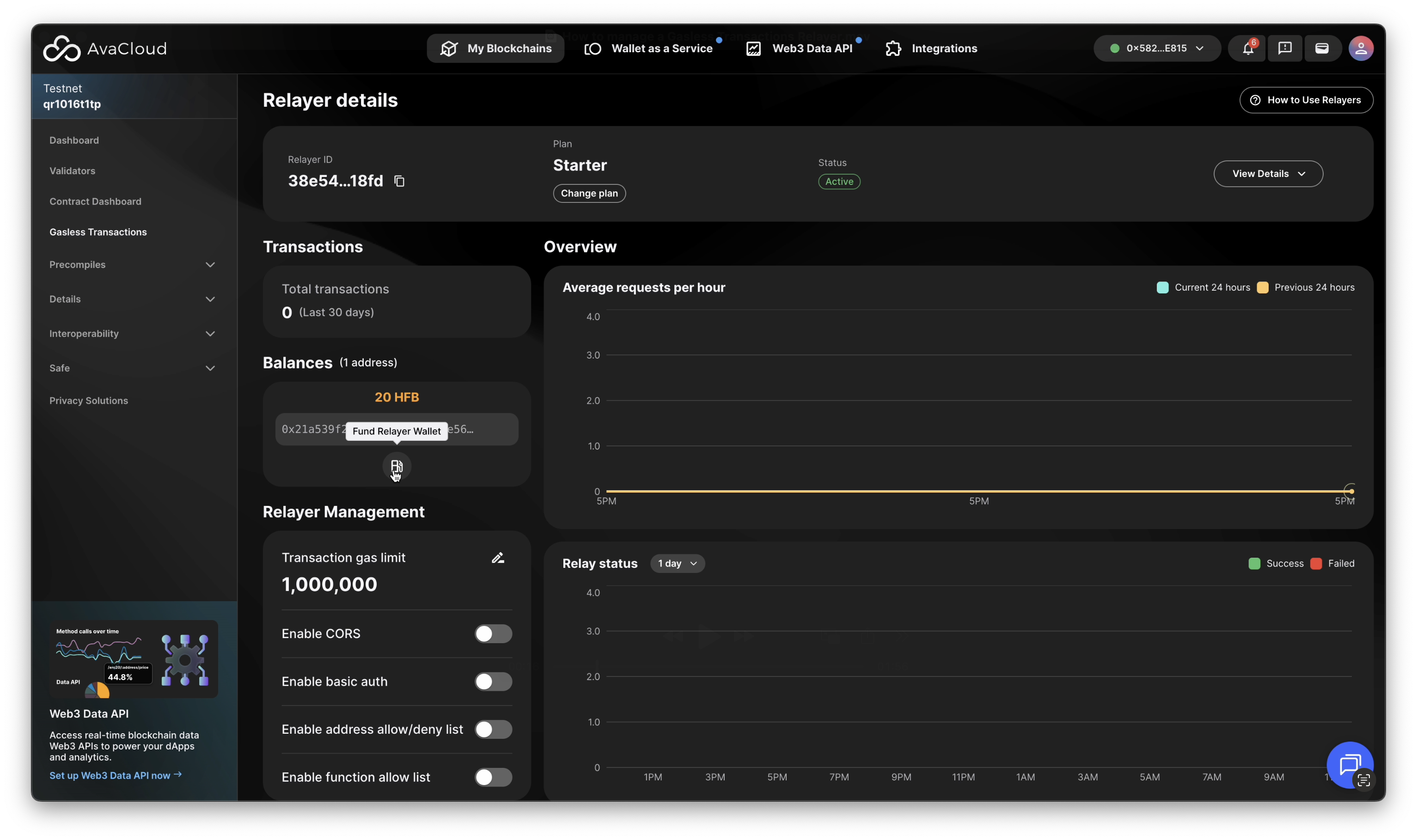Enable the address allow/deny list toggle

[493, 729]
